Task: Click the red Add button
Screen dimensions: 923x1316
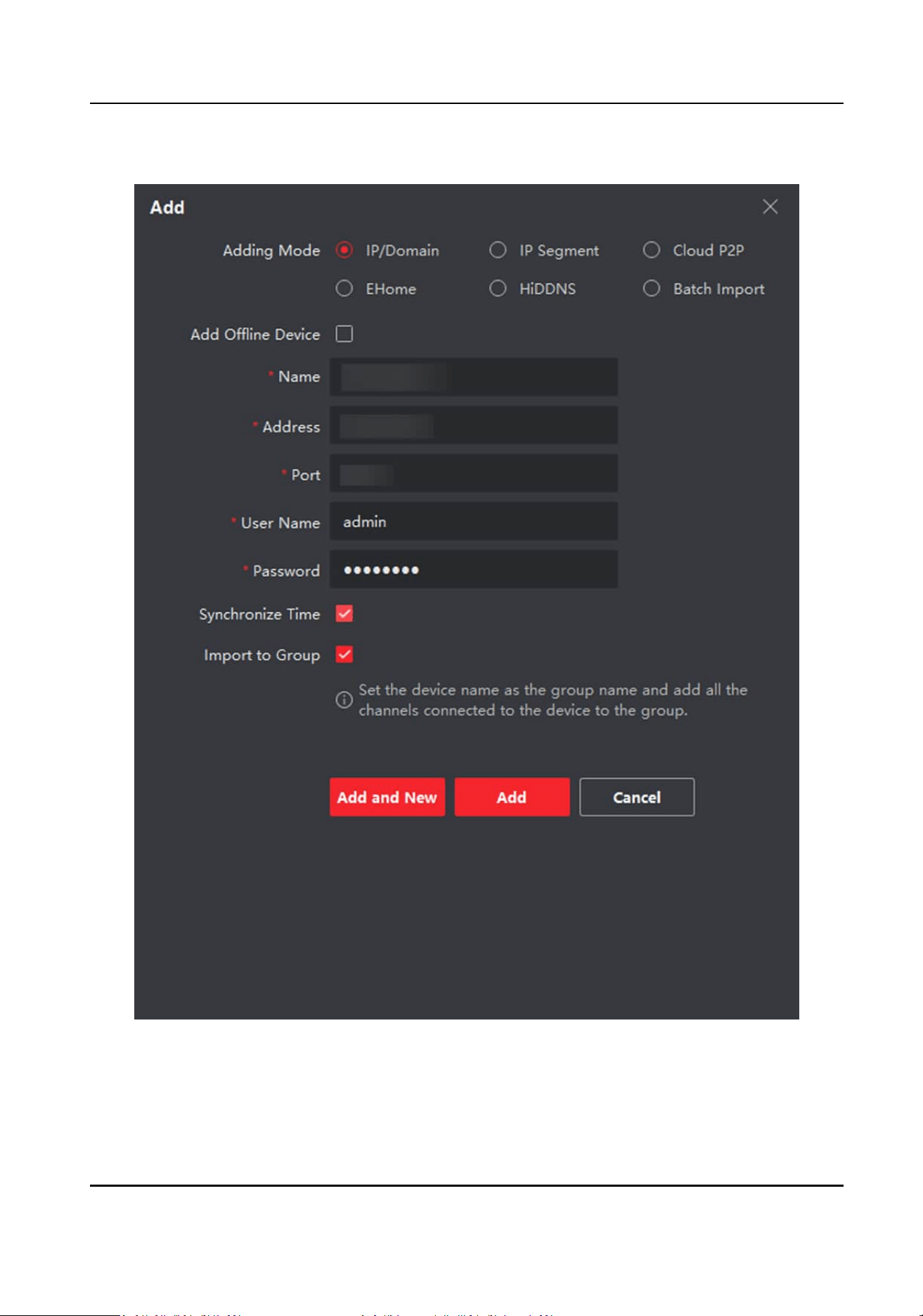Action: coord(512,797)
